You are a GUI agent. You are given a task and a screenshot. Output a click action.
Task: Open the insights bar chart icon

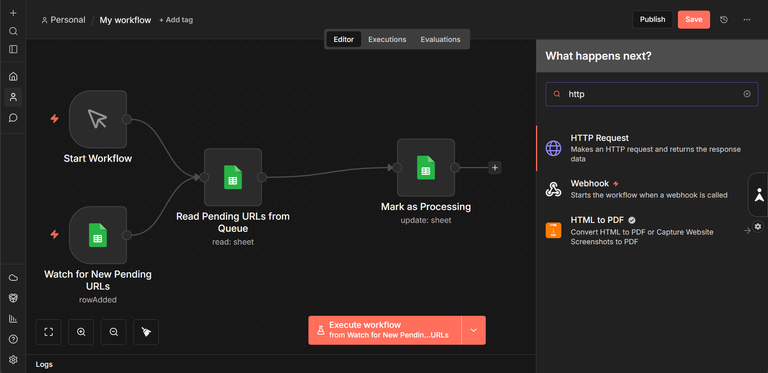coord(13,319)
